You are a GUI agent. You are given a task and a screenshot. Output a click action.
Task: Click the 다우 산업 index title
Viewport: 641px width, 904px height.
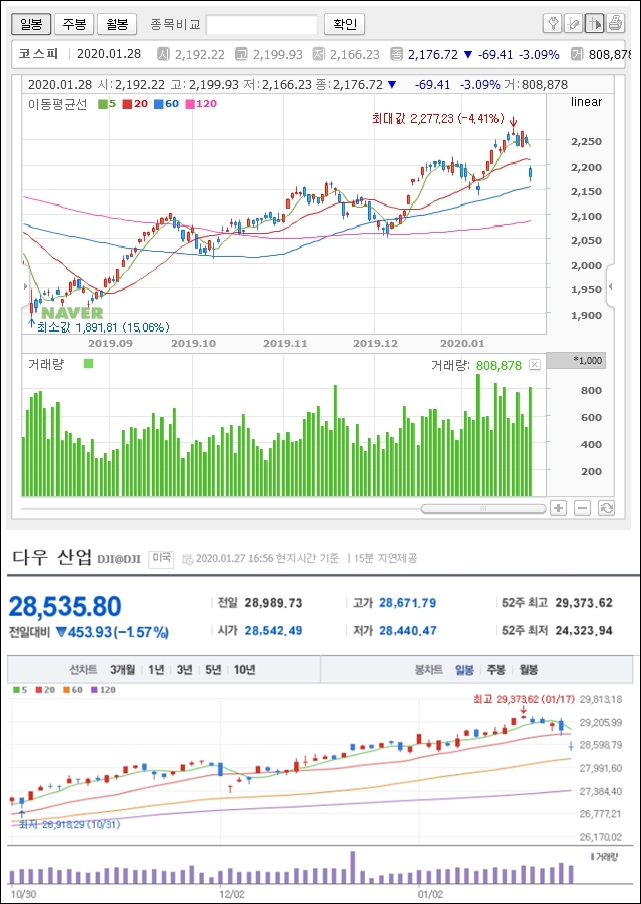[x=51, y=558]
